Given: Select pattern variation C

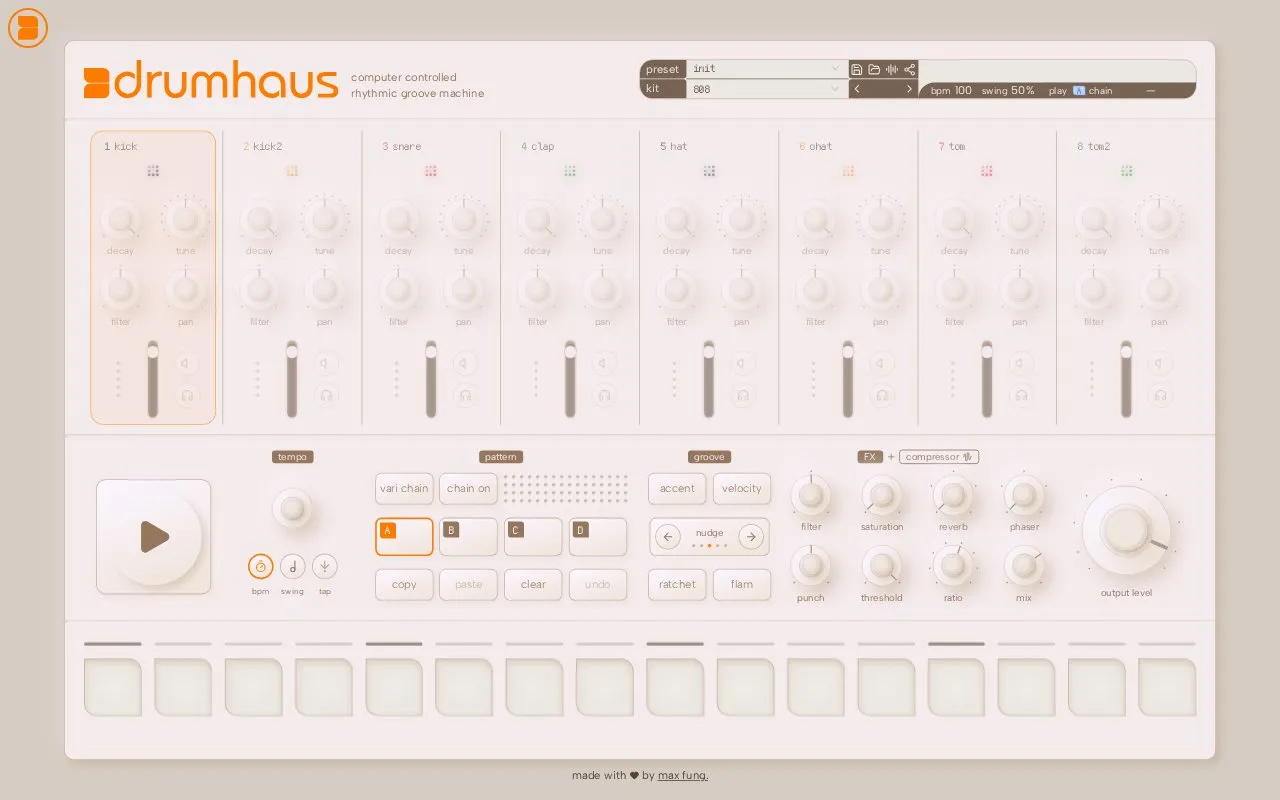Looking at the screenshot, I should (x=533, y=537).
